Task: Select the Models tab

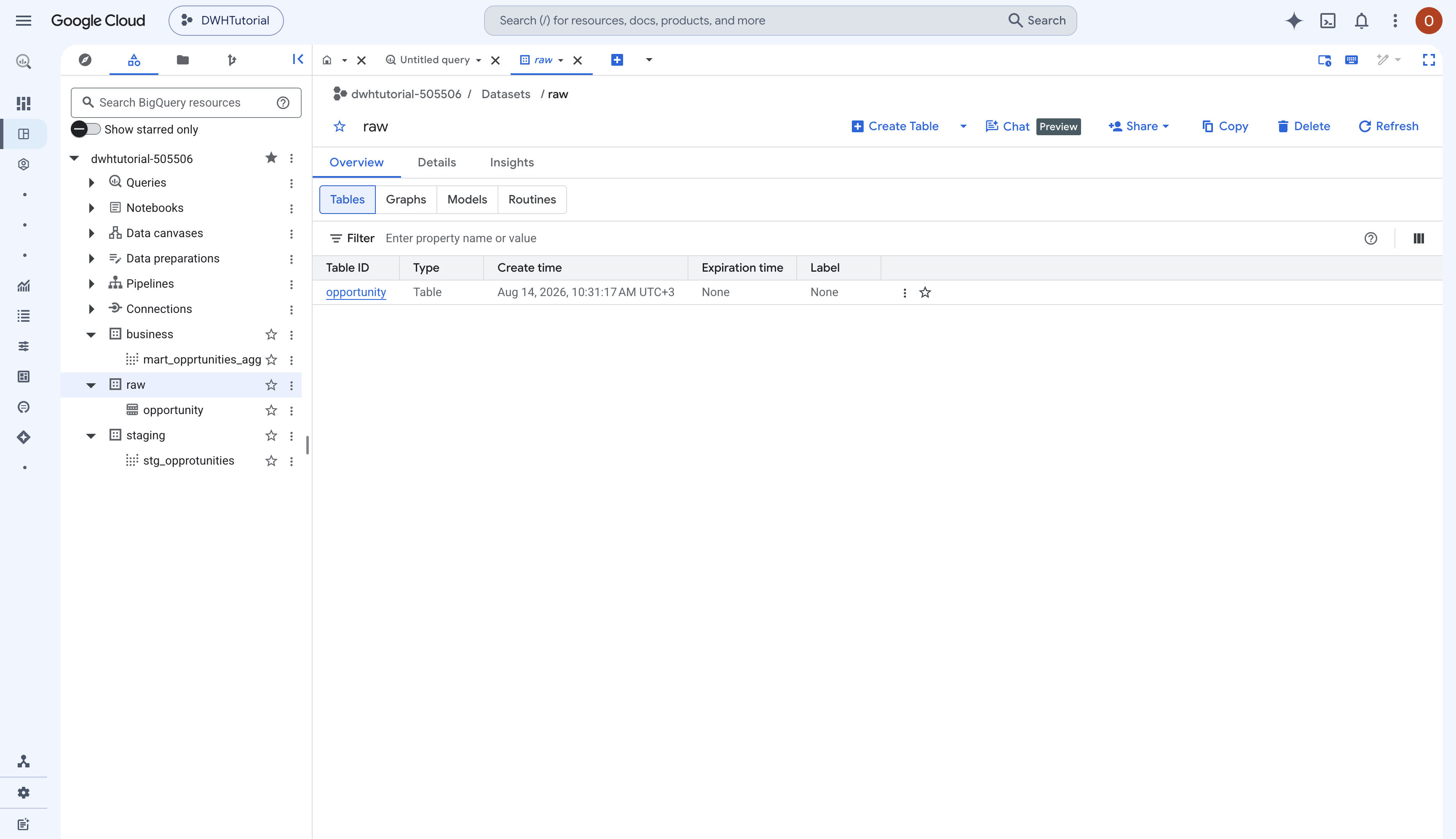Action: [x=467, y=199]
